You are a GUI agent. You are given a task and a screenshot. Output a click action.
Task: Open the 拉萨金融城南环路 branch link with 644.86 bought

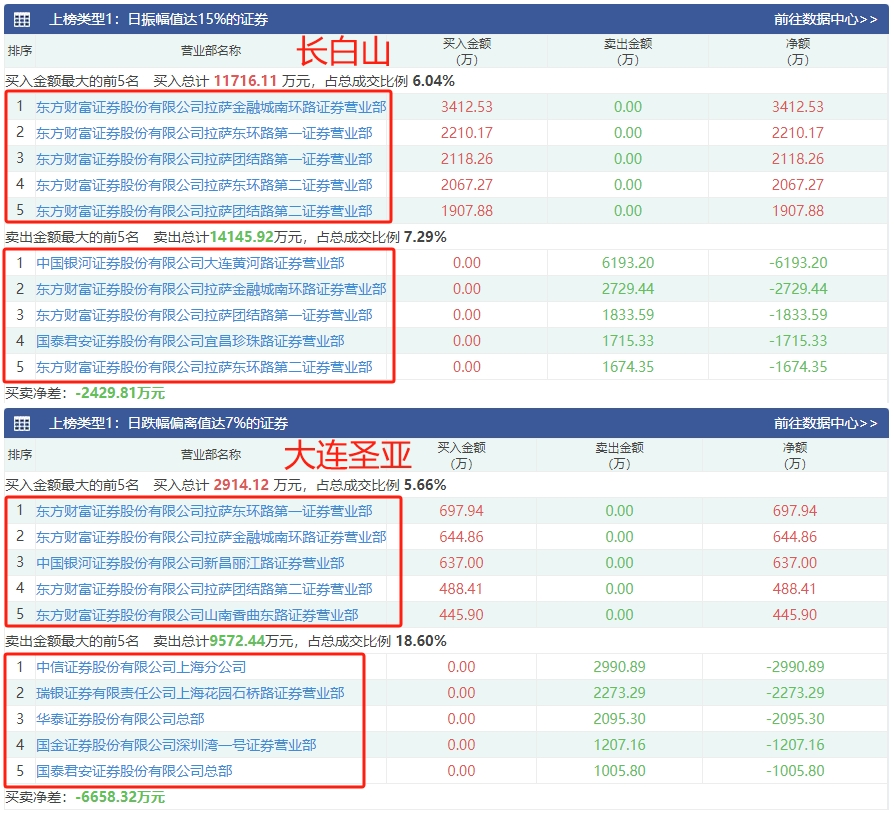coord(211,537)
